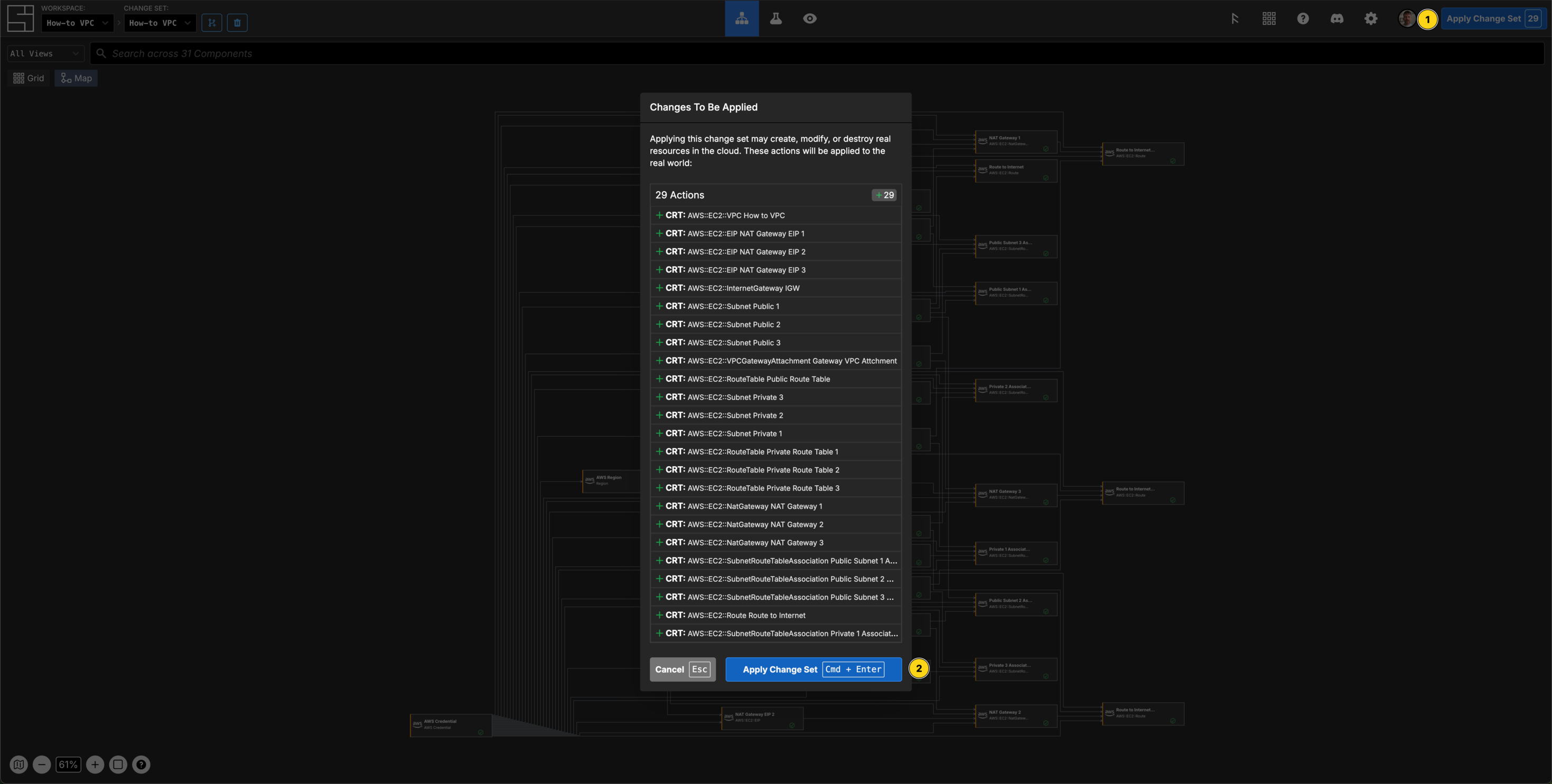The width and height of the screenshot is (1552, 784).
Task: Click the System Initiative logo icon
Action: click(x=21, y=18)
